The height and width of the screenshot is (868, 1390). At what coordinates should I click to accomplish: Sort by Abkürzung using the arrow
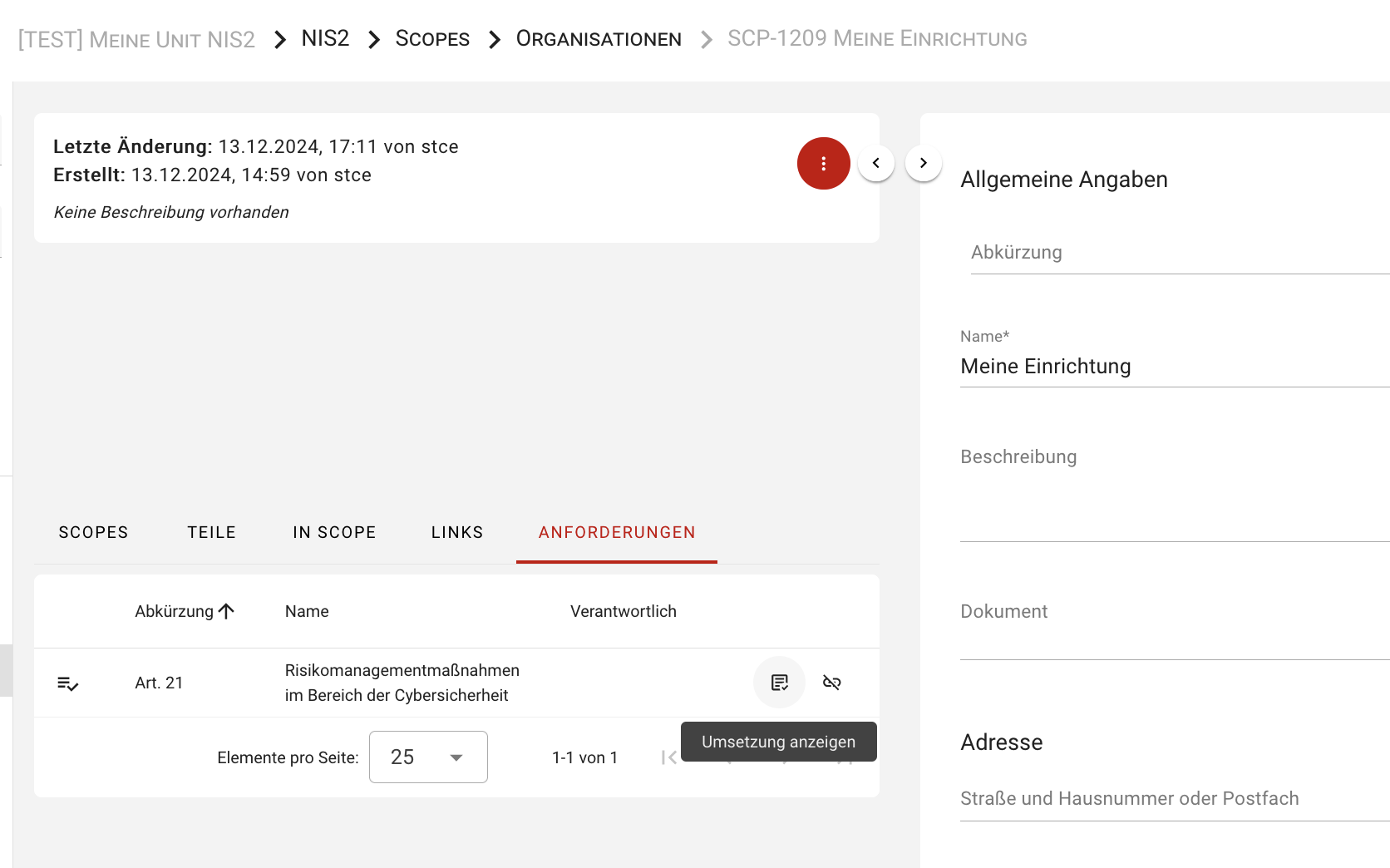point(226,611)
